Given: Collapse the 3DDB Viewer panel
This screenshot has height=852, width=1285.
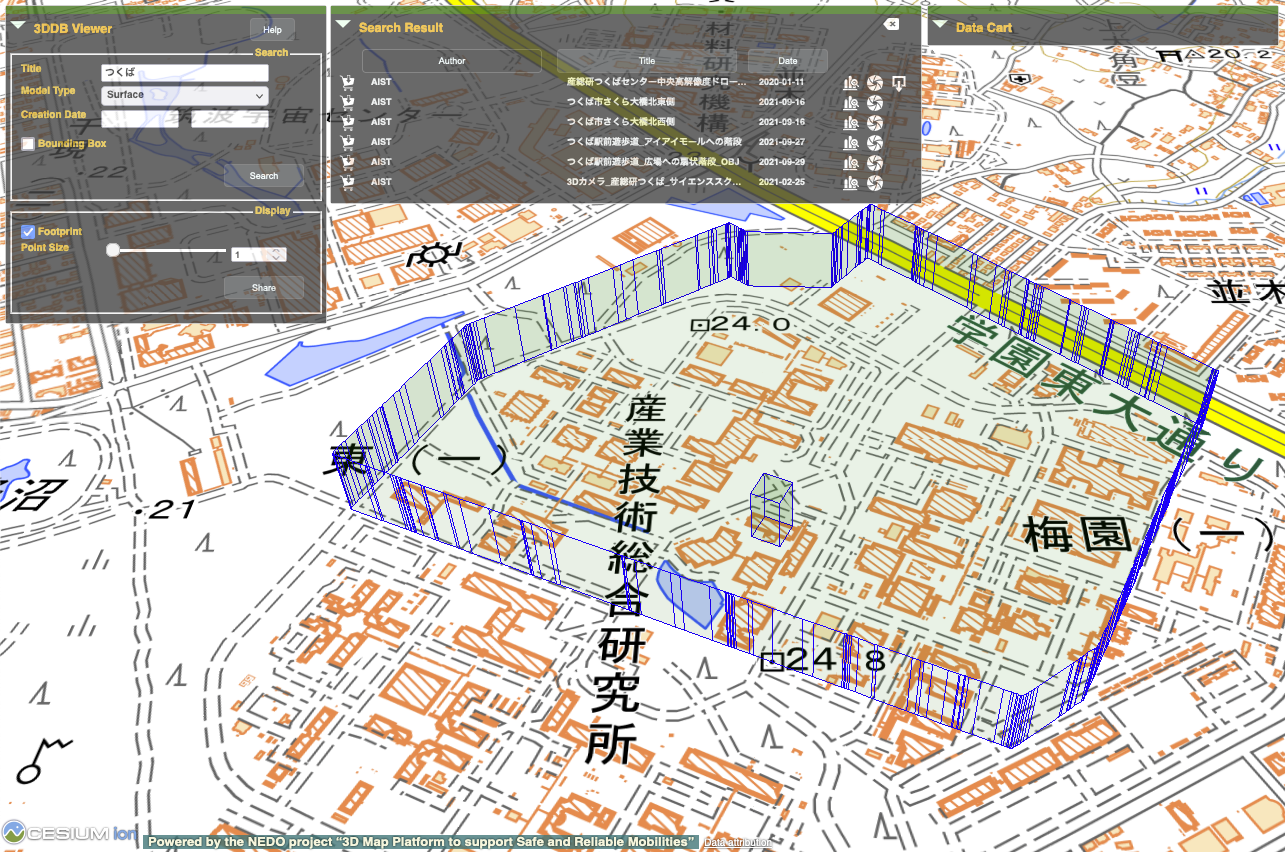Looking at the screenshot, I should (x=19, y=27).
